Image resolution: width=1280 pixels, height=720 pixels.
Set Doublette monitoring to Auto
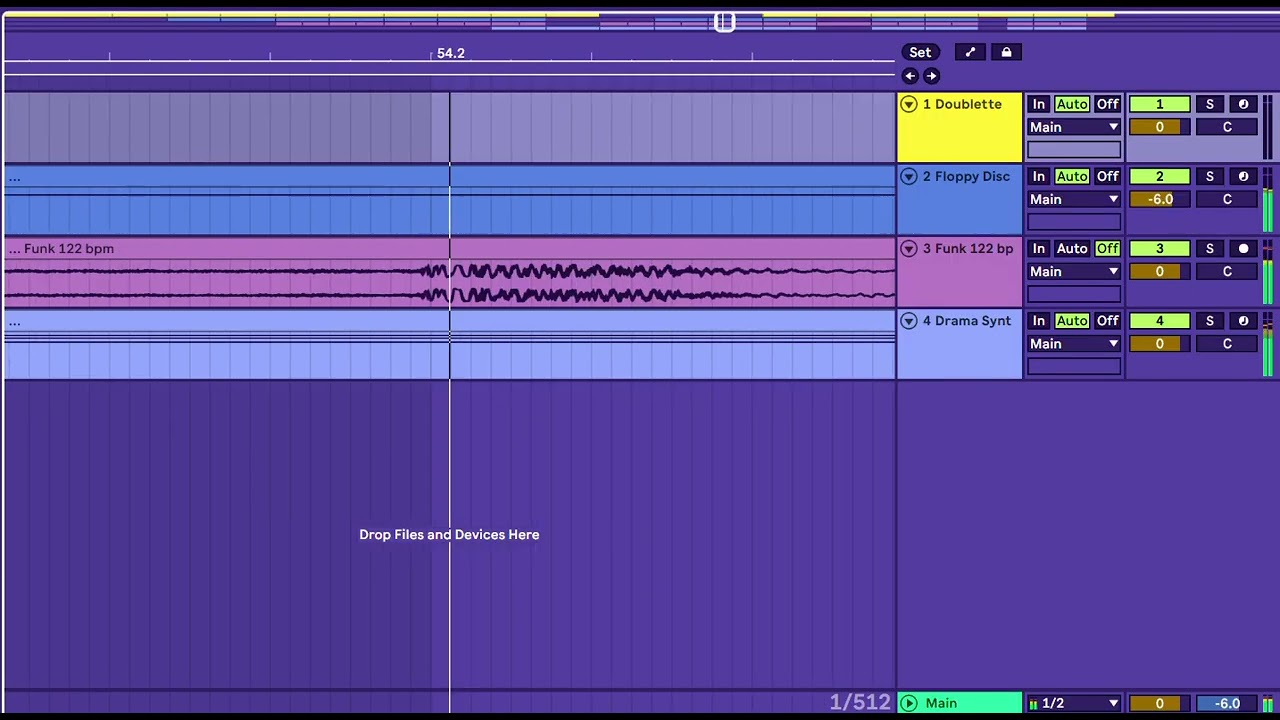pos(1072,104)
